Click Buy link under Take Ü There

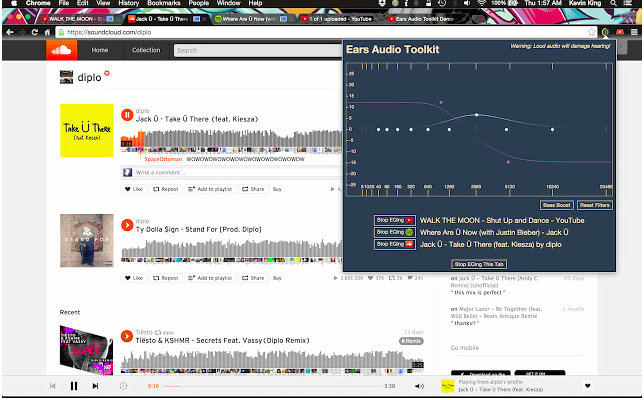(277, 189)
